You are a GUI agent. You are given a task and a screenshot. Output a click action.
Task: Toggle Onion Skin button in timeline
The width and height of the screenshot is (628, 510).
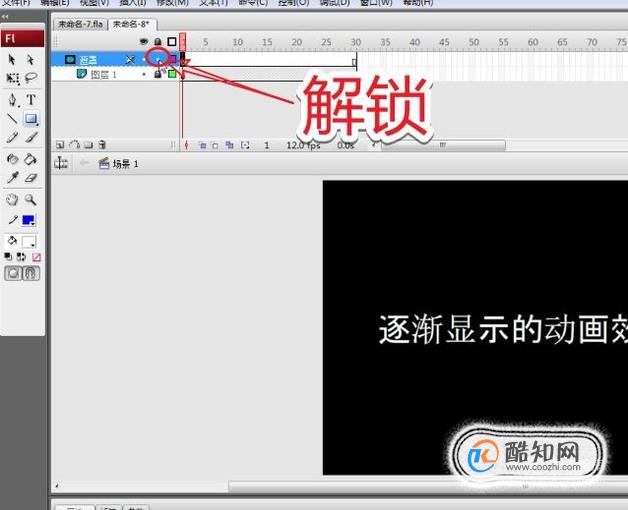(203, 145)
